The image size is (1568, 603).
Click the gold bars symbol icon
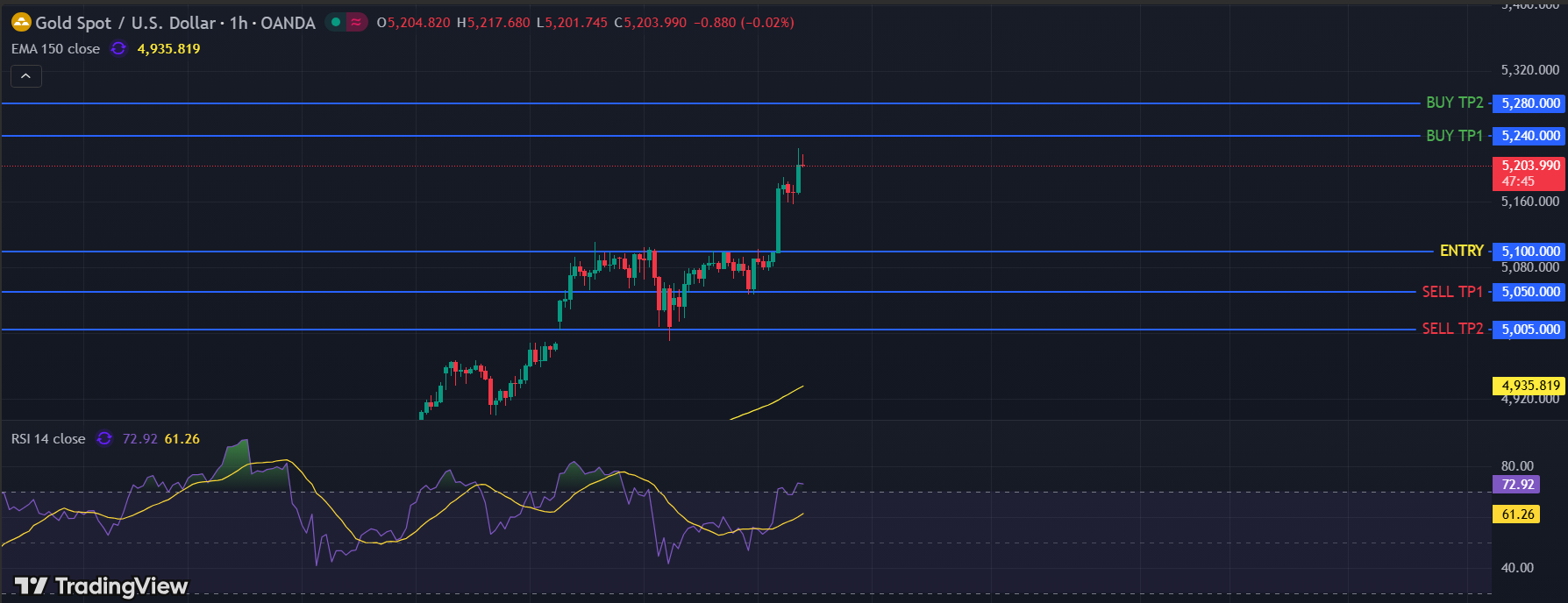pos(21,22)
